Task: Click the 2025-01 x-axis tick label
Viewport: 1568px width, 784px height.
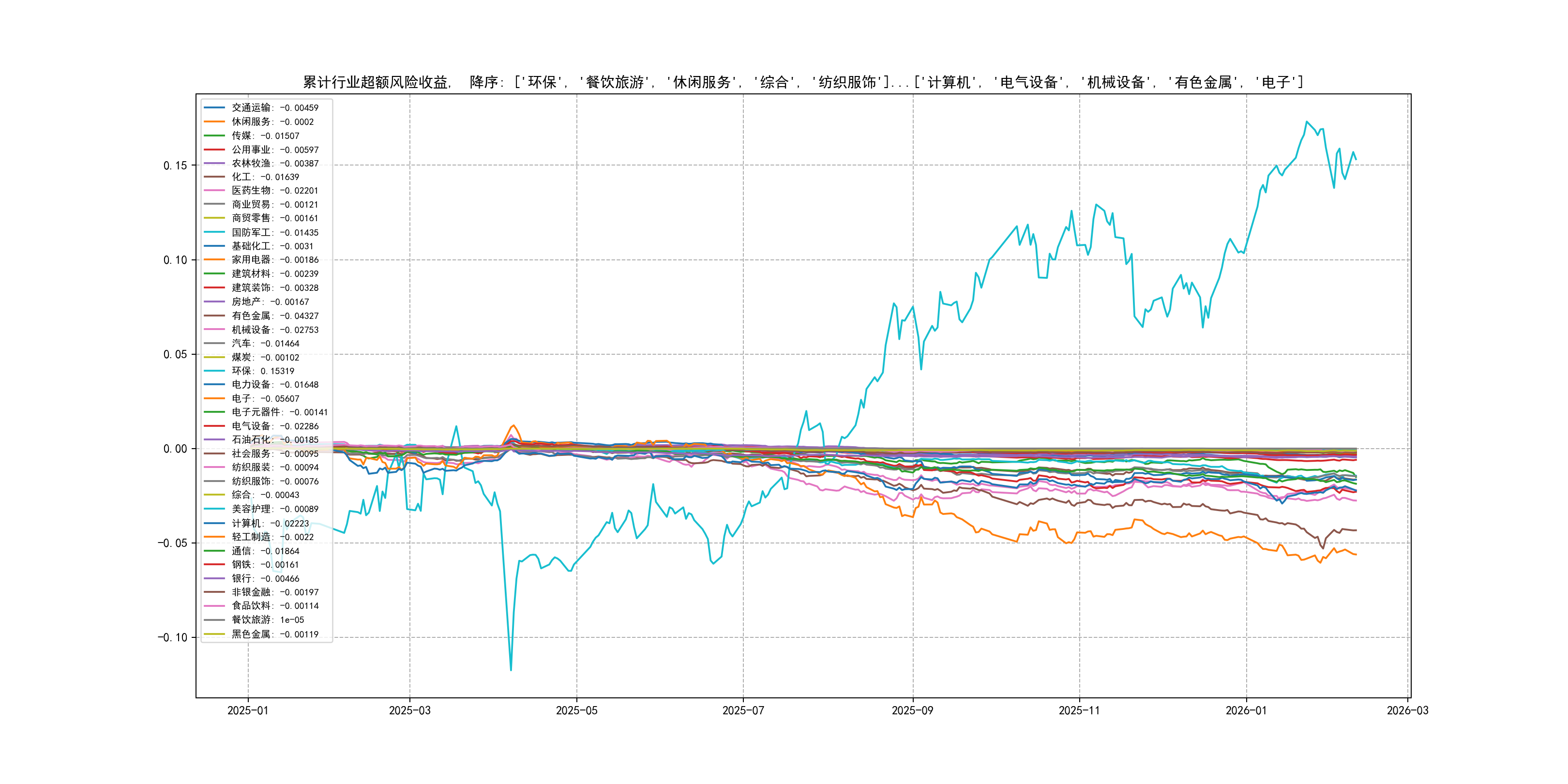Action: pos(248,710)
